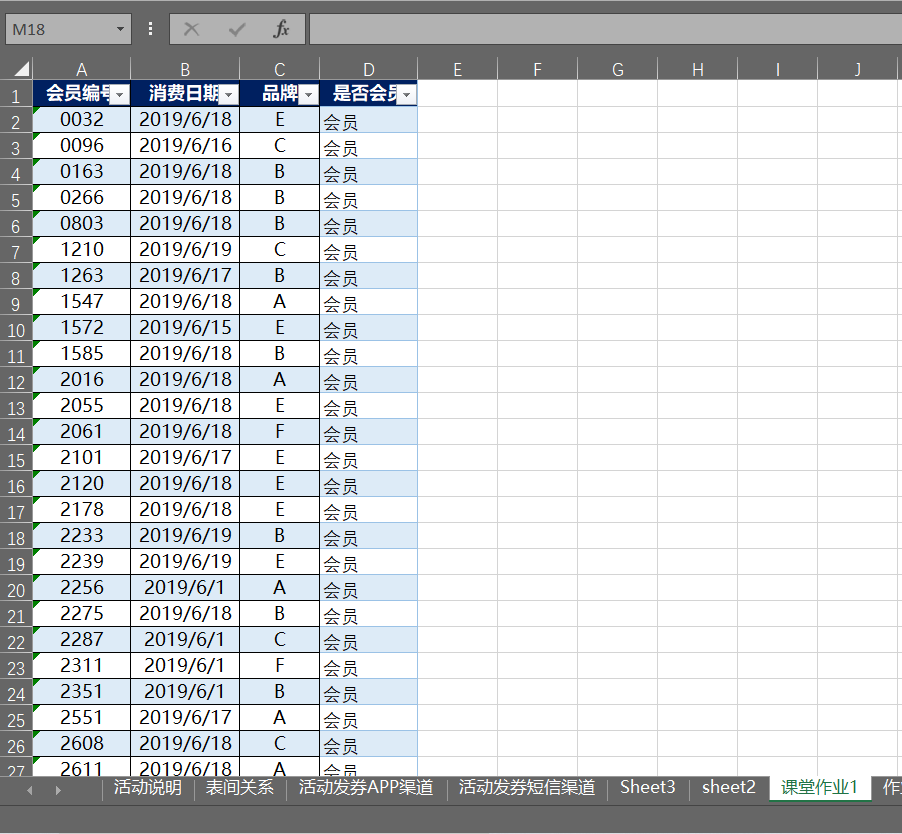
Task: Open the 品牌 filter dropdown
Action: click(308, 94)
